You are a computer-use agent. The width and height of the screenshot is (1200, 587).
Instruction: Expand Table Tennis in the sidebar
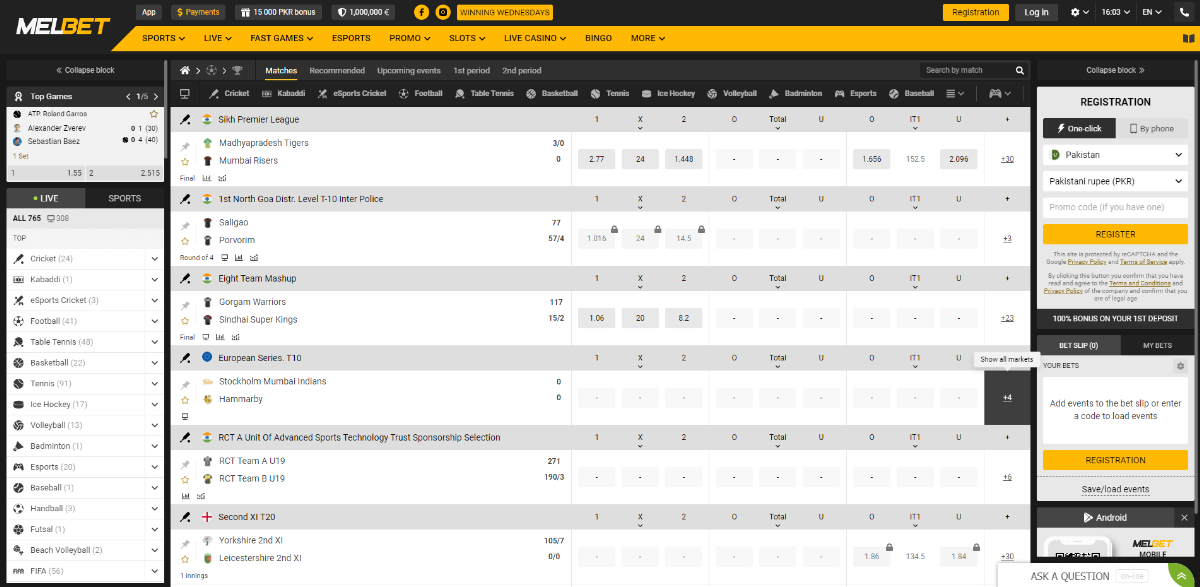pyautogui.click(x=154, y=342)
